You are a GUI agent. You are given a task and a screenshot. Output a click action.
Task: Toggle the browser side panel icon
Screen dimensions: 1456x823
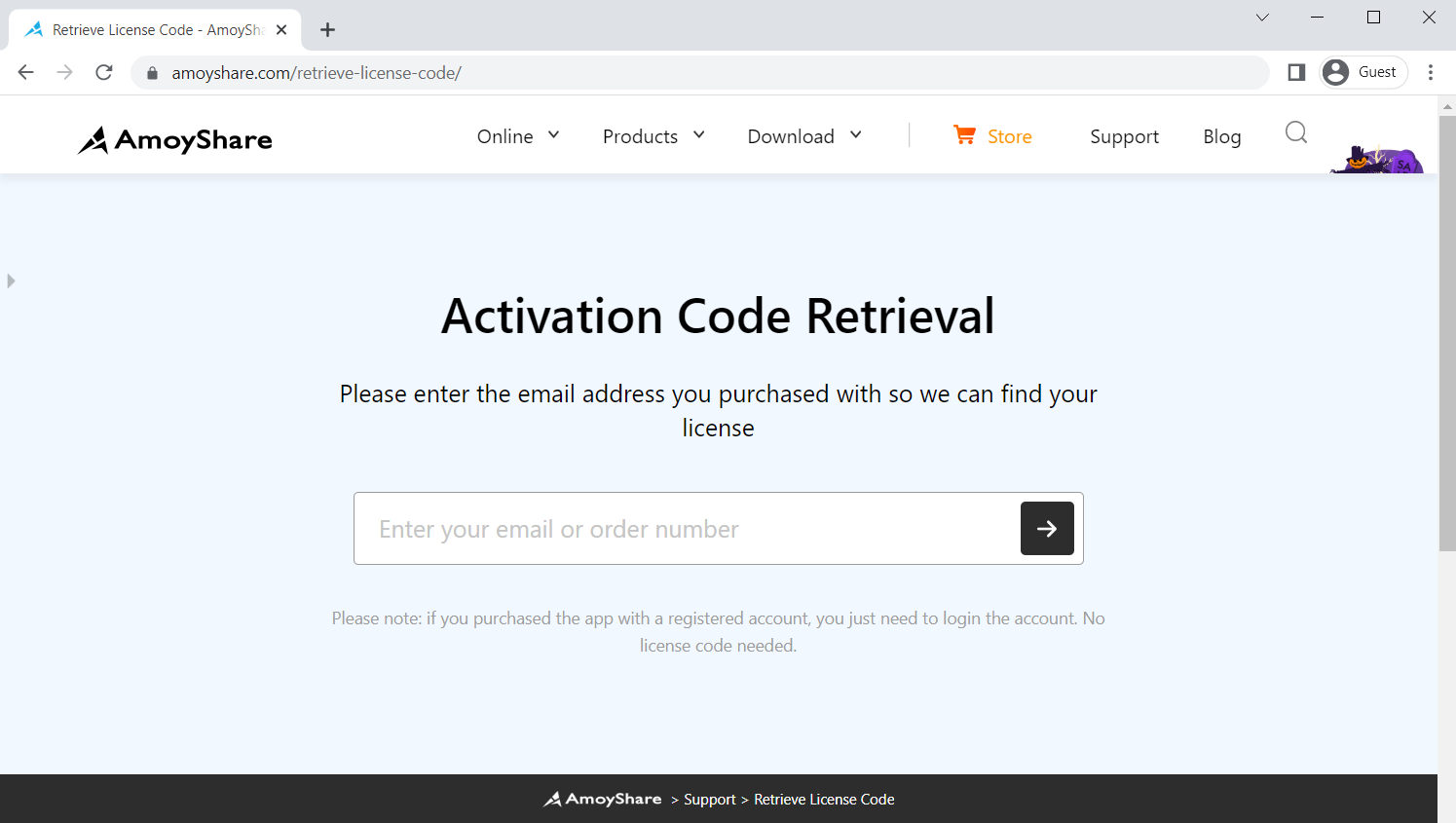tap(1296, 72)
